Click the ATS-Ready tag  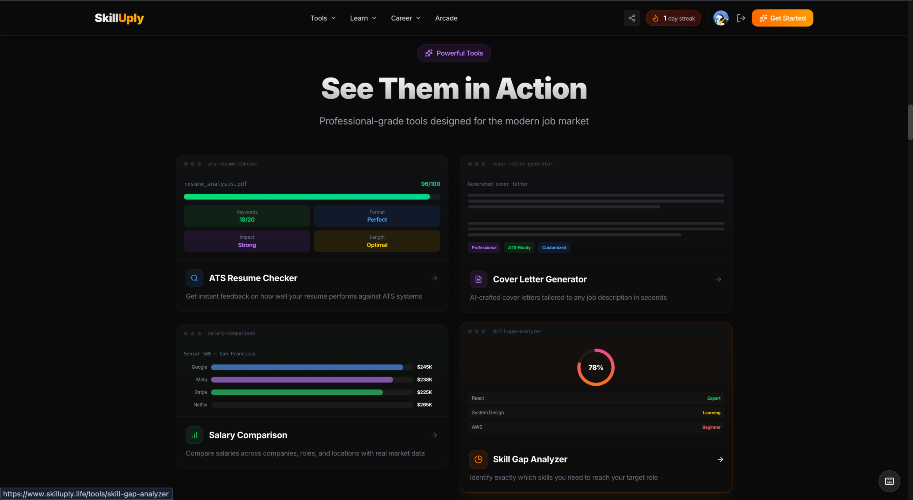tap(519, 247)
